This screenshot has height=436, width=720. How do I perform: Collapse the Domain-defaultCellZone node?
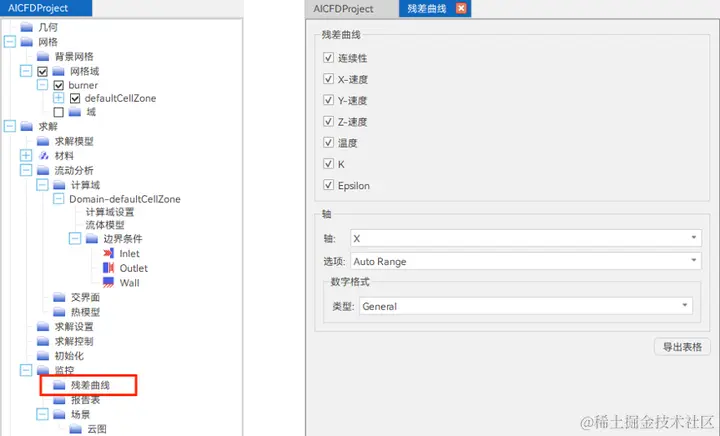58,199
